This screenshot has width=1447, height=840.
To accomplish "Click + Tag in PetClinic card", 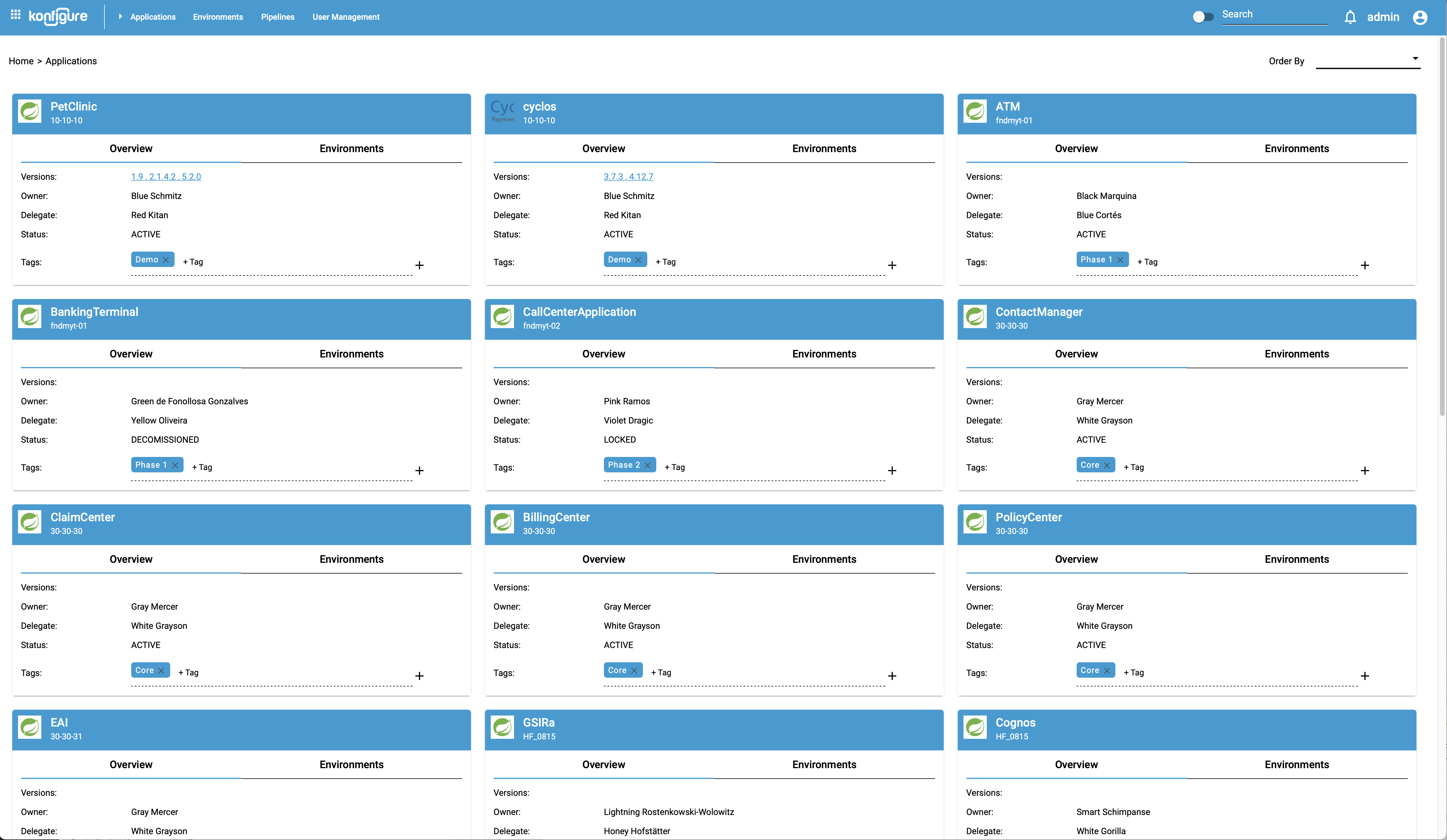I will tap(193, 262).
